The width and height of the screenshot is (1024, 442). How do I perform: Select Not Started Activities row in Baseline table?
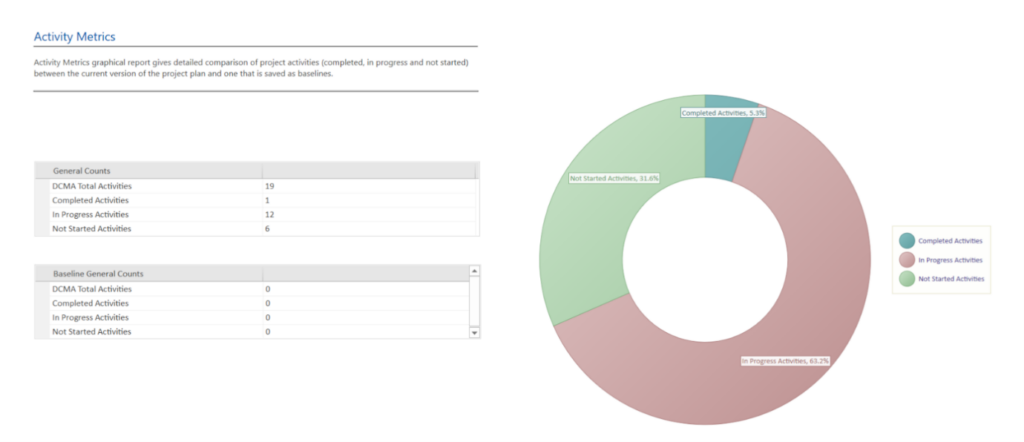[91, 331]
